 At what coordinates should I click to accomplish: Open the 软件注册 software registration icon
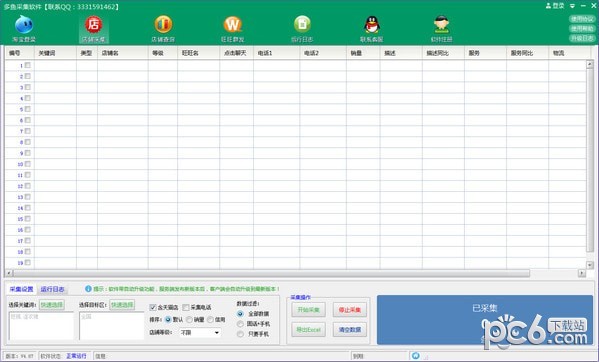tap(441, 25)
